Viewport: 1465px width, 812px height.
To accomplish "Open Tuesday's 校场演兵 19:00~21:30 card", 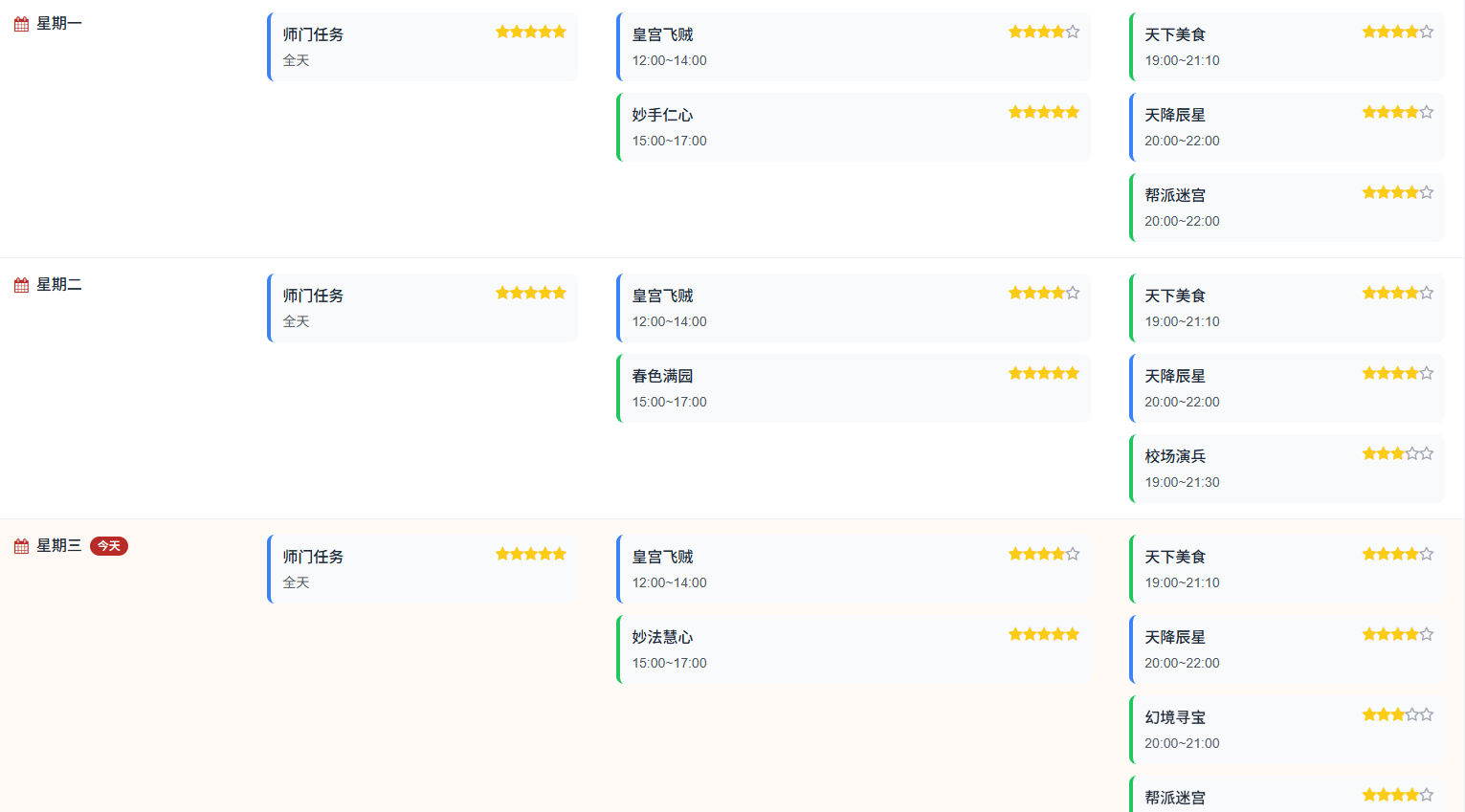I will pos(1287,469).
